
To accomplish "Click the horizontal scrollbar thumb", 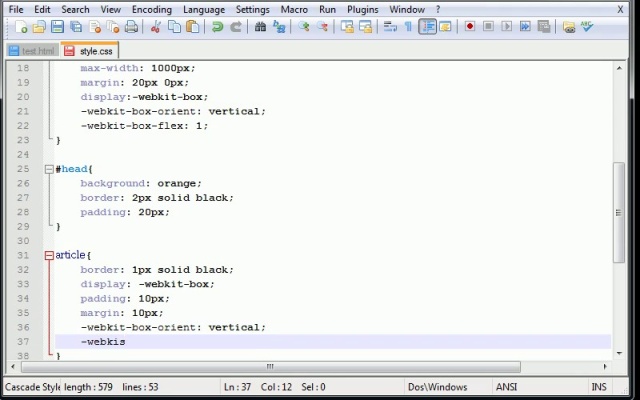I will 271,367.
